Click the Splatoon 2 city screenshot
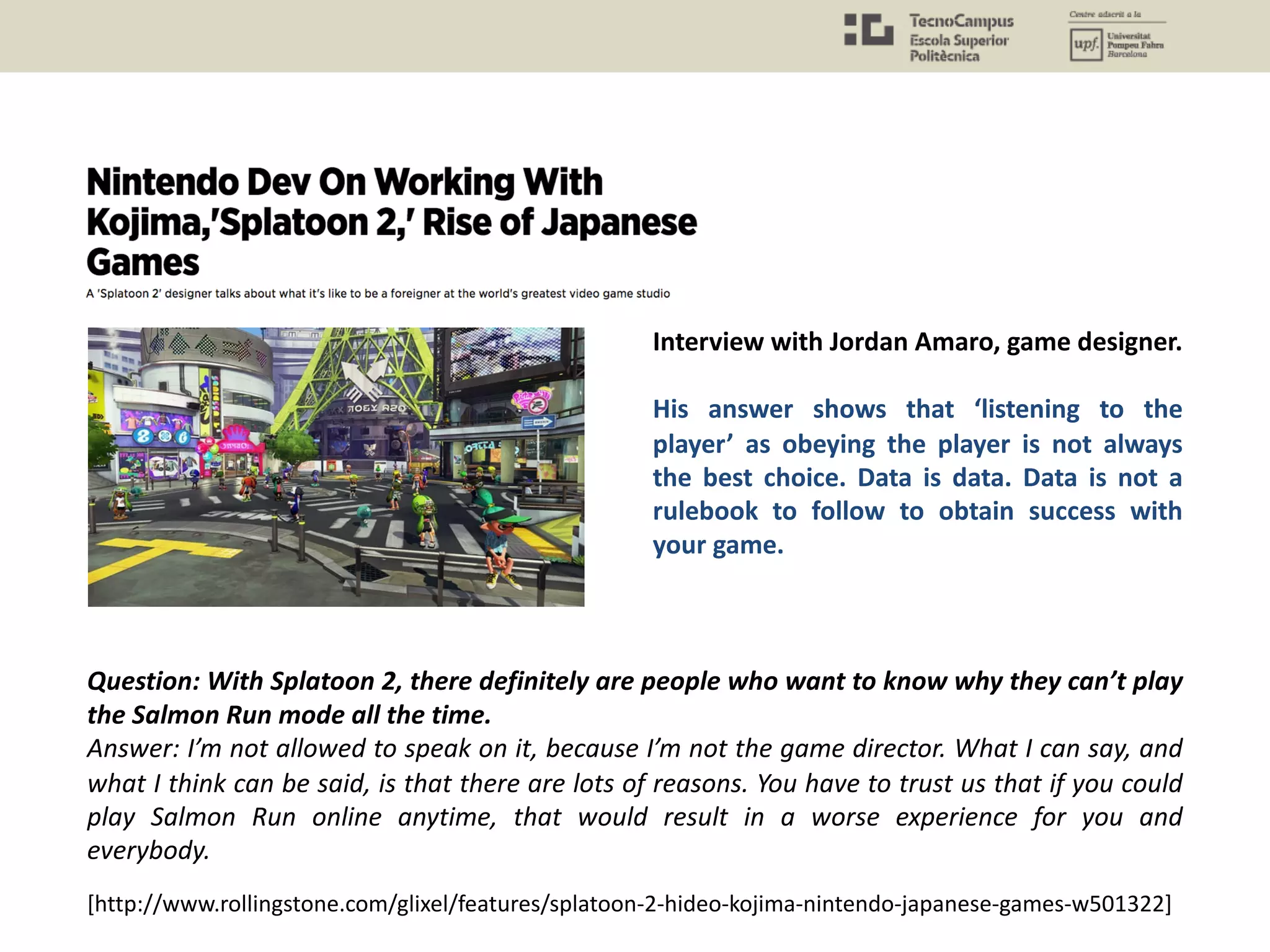1270x952 pixels. tap(336, 467)
